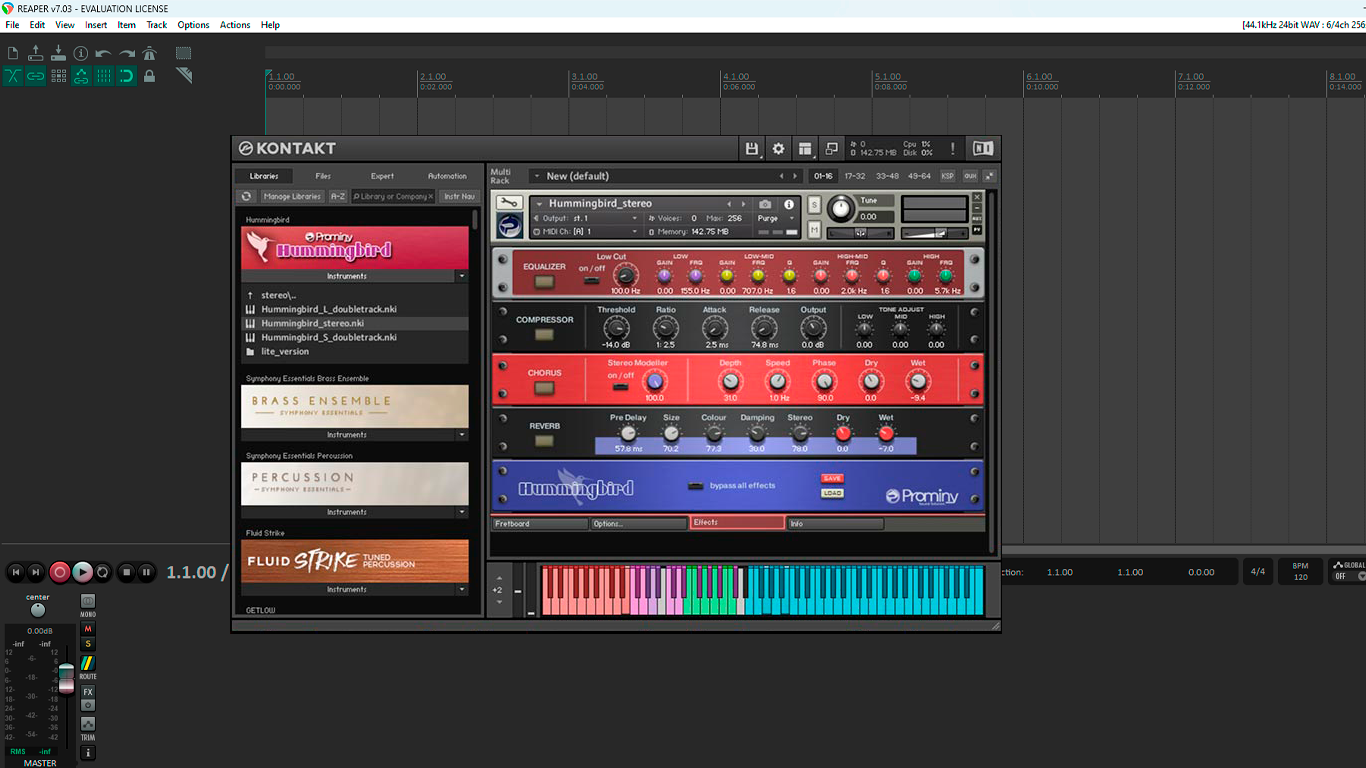This screenshot has height=768, width=1366.
Task: Click the NI logo button in Kontakt header
Action: click(983, 148)
